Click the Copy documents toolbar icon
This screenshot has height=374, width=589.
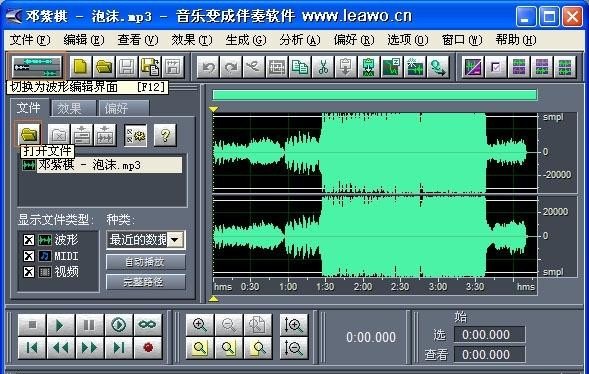pyautogui.click(x=300, y=67)
